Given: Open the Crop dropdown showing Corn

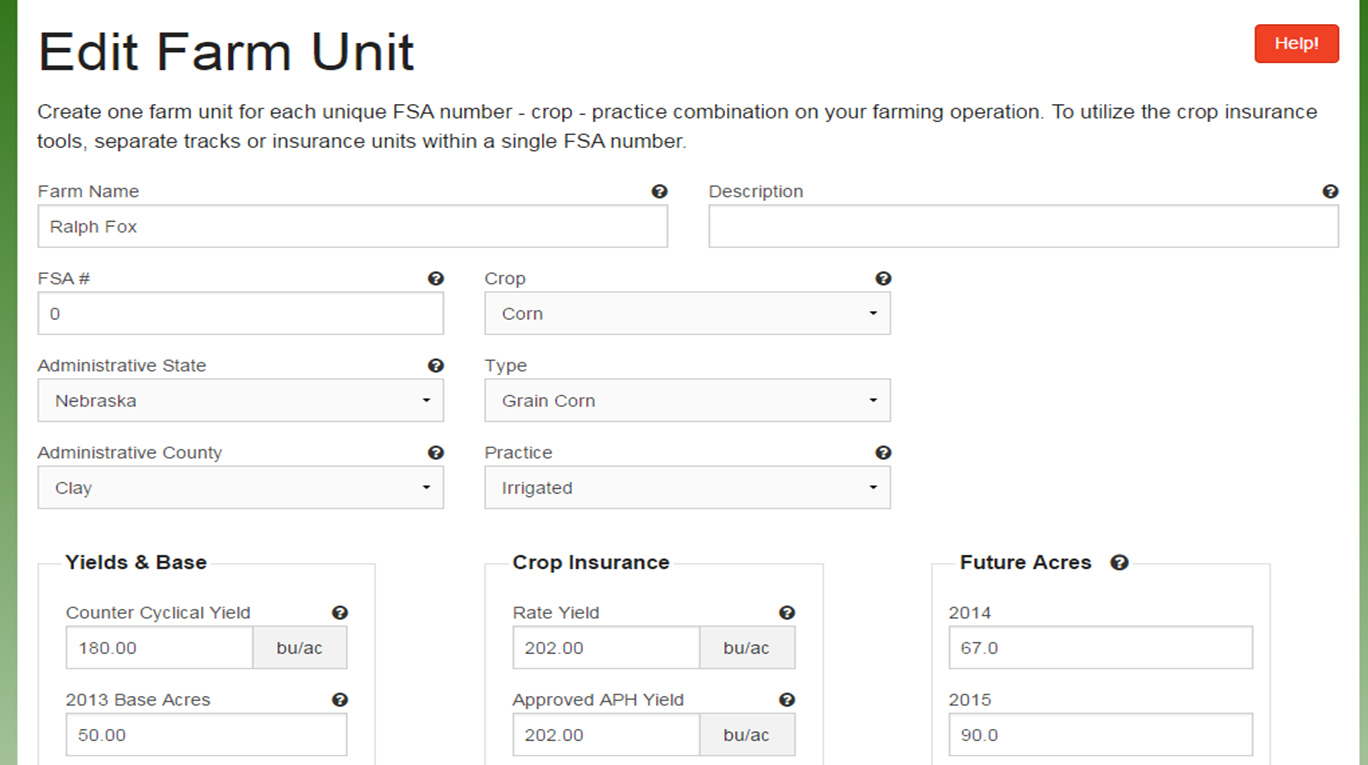Looking at the screenshot, I should (x=687, y=314).
